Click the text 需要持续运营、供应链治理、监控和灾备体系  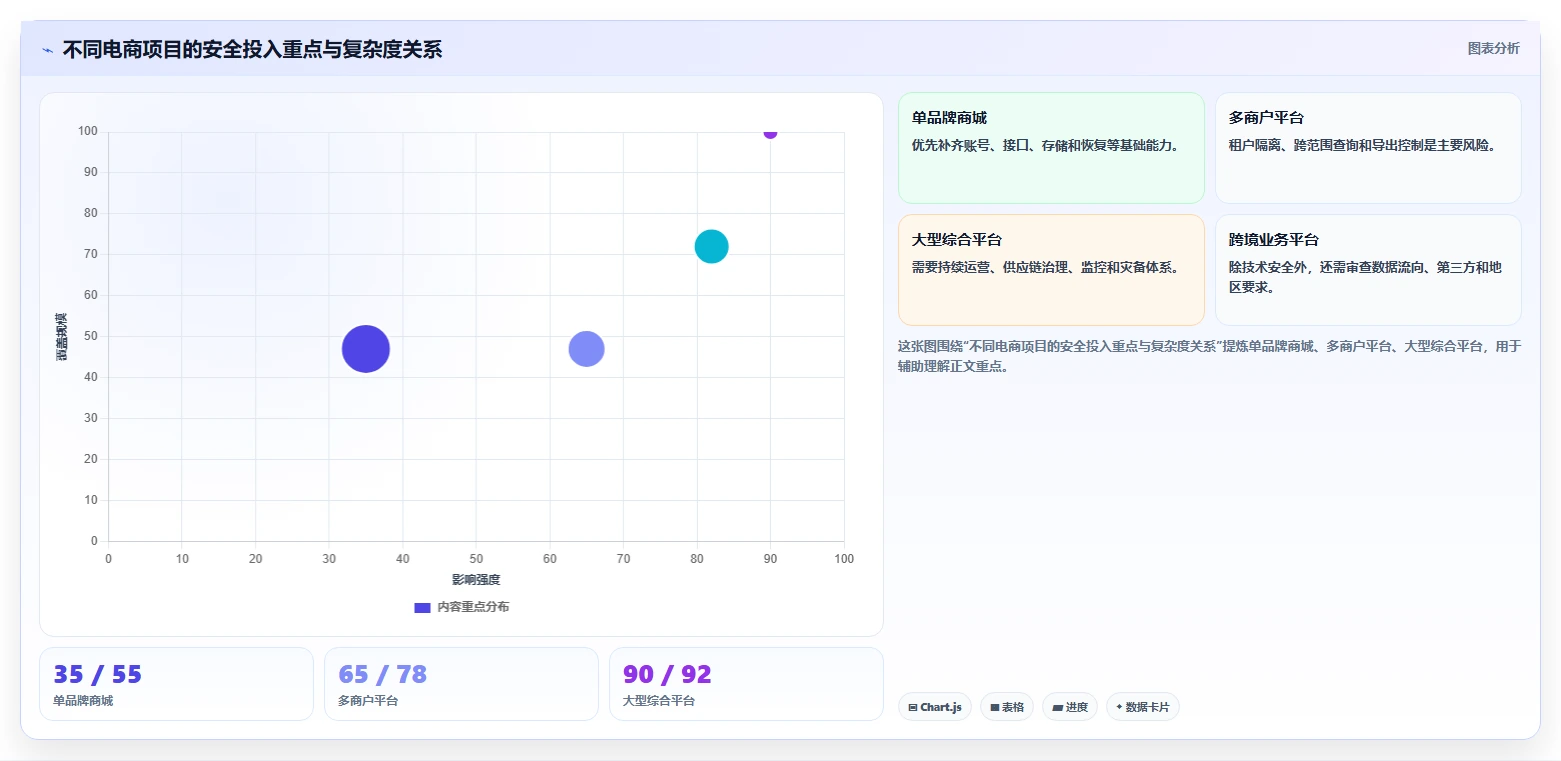point(1048,267)
